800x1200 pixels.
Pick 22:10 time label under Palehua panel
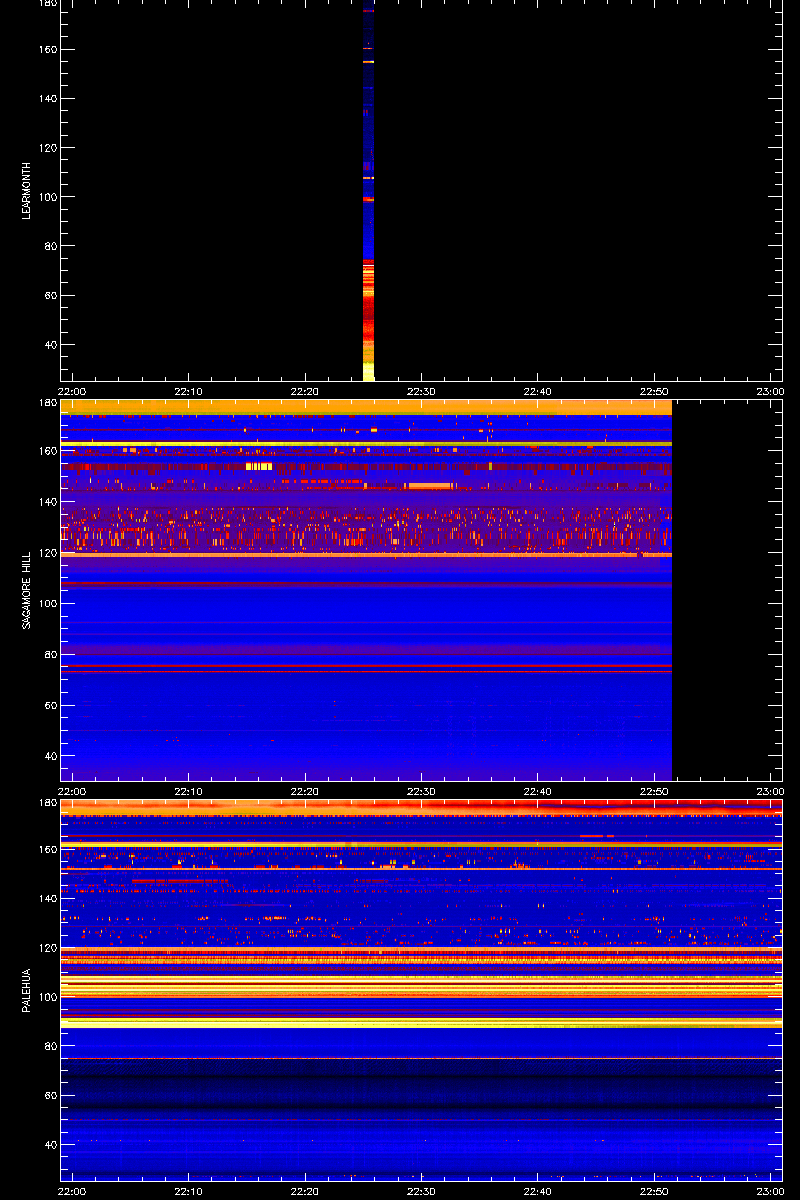point(188,1191)
